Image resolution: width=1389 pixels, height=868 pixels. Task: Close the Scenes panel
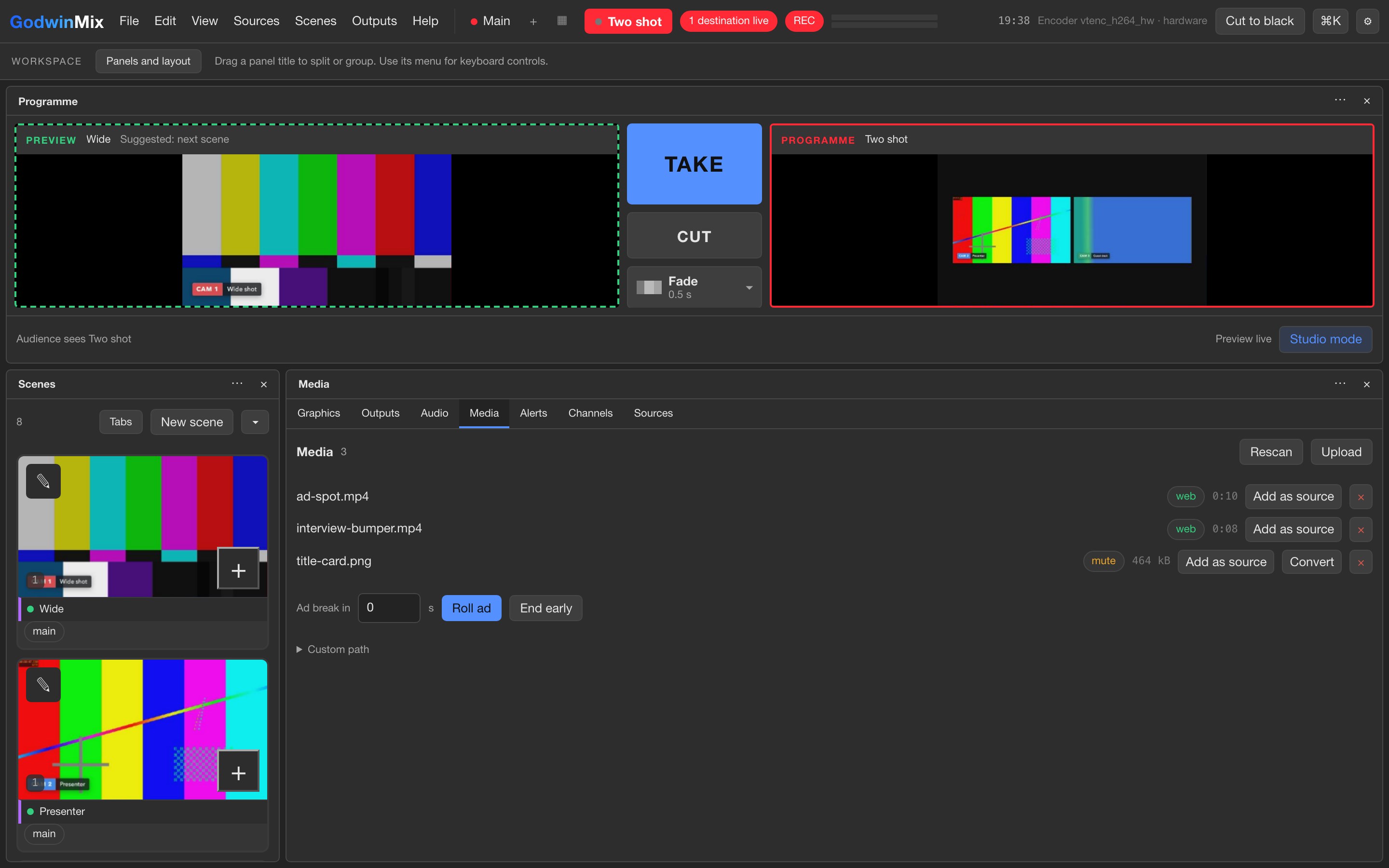[263, 384]
